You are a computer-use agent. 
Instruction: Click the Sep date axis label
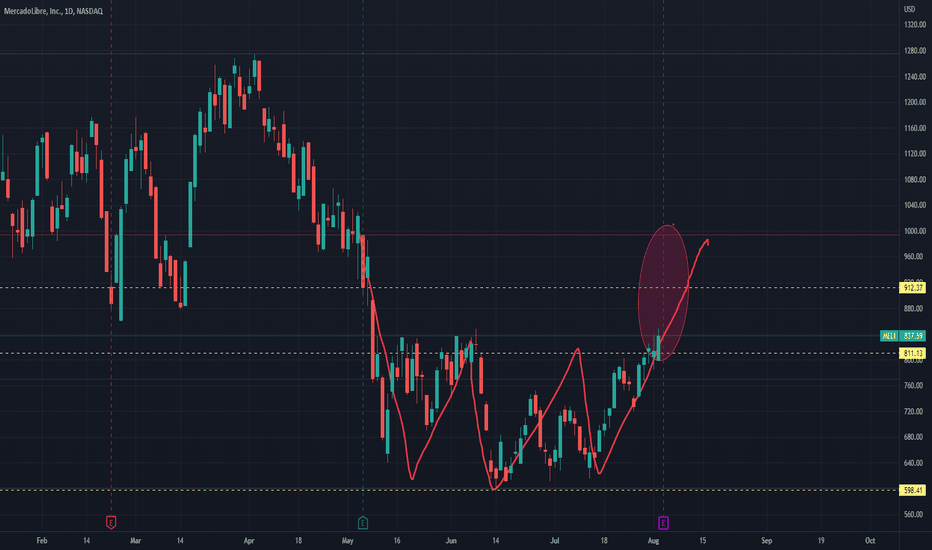(767, 540)
